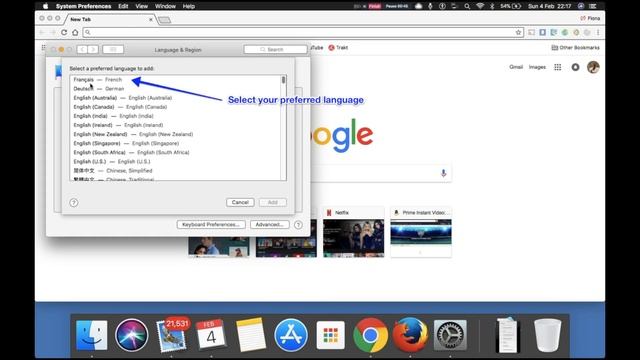Select Chinese, Simplified
The height and width of the screenshot is (360, 640).
176,171
